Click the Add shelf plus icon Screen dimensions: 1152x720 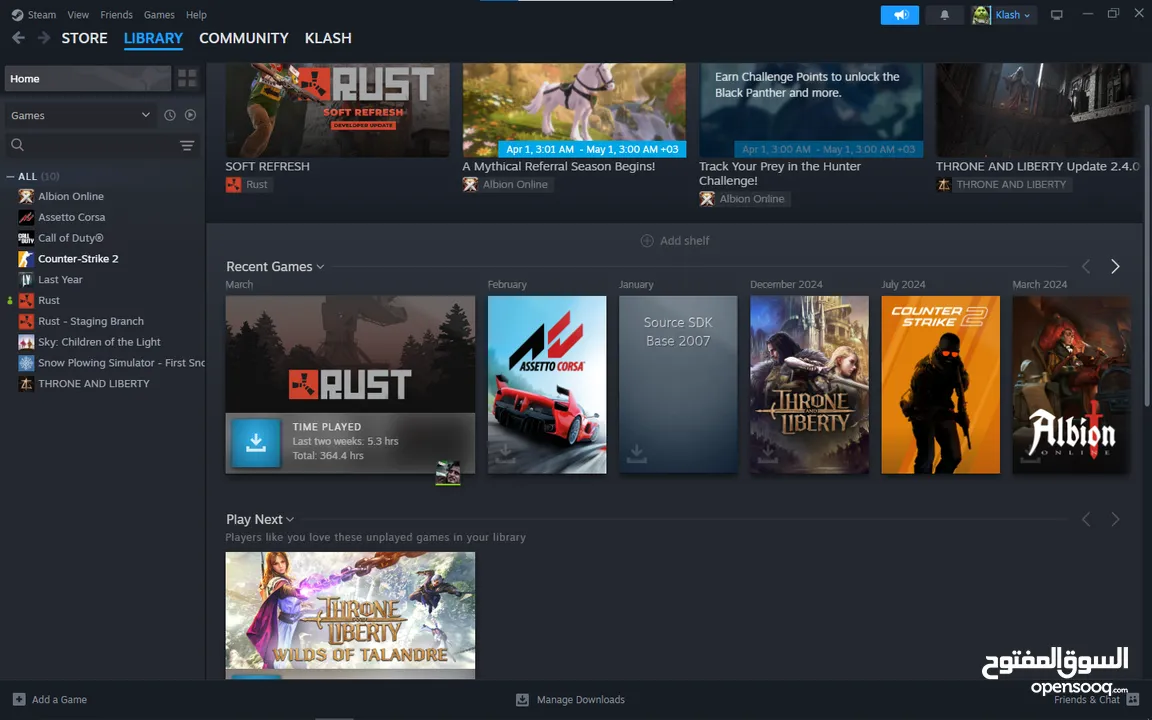[647, 241]
